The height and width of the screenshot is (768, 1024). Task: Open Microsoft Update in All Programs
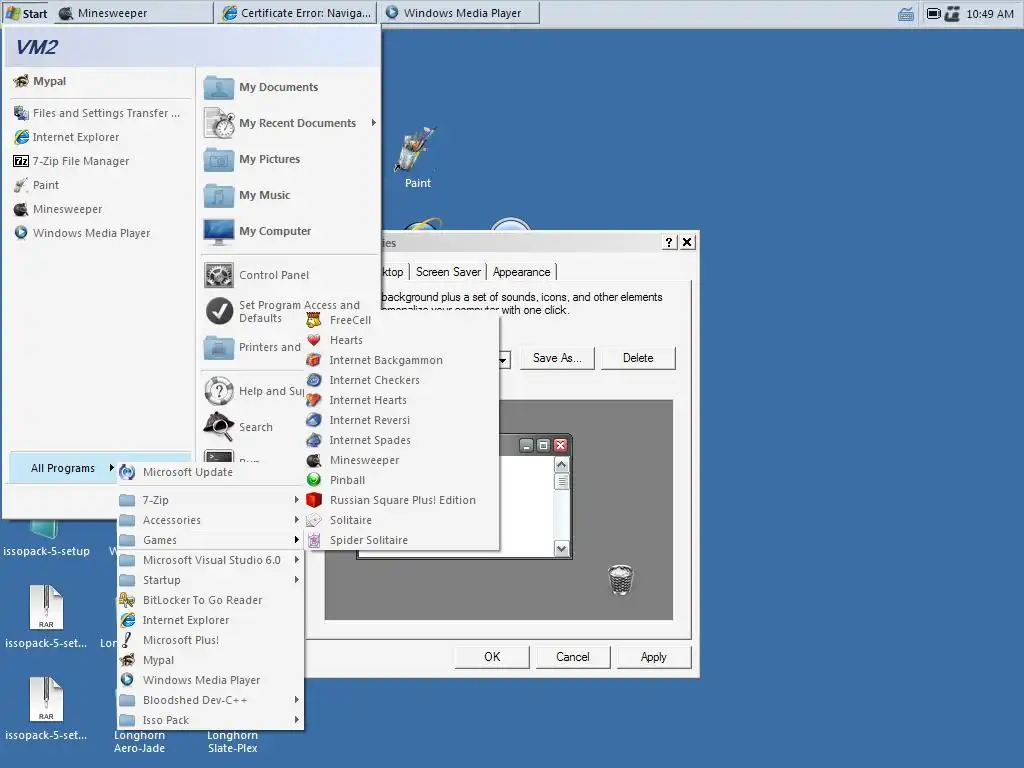pos(210,472)
